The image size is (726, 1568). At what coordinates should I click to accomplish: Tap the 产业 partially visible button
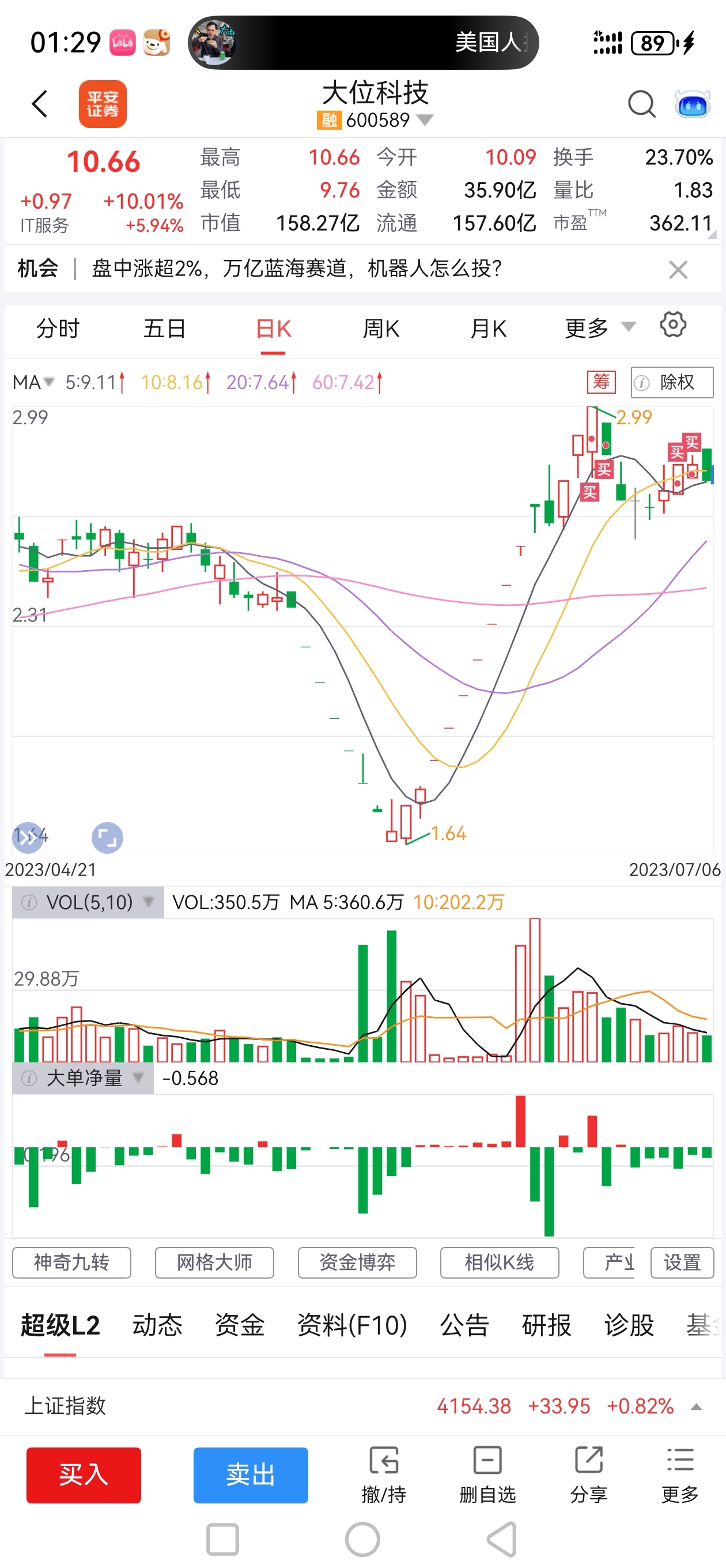coord(610,1262)
